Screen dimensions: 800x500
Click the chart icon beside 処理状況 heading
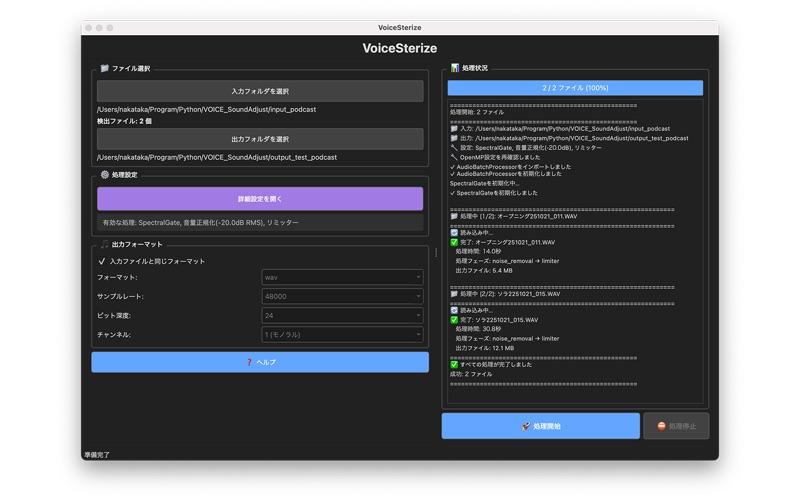pos(455,68)
